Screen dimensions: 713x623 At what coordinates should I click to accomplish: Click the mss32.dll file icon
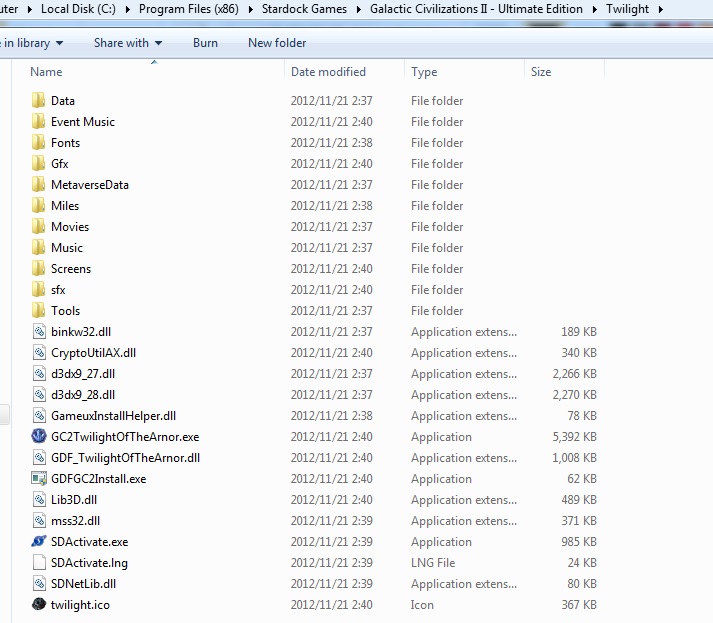pos(39,520)
